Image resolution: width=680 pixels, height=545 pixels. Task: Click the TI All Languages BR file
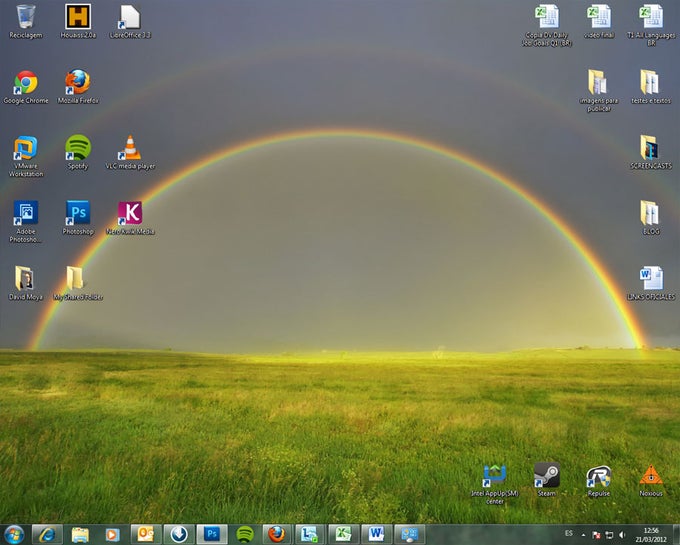[651, 25]
